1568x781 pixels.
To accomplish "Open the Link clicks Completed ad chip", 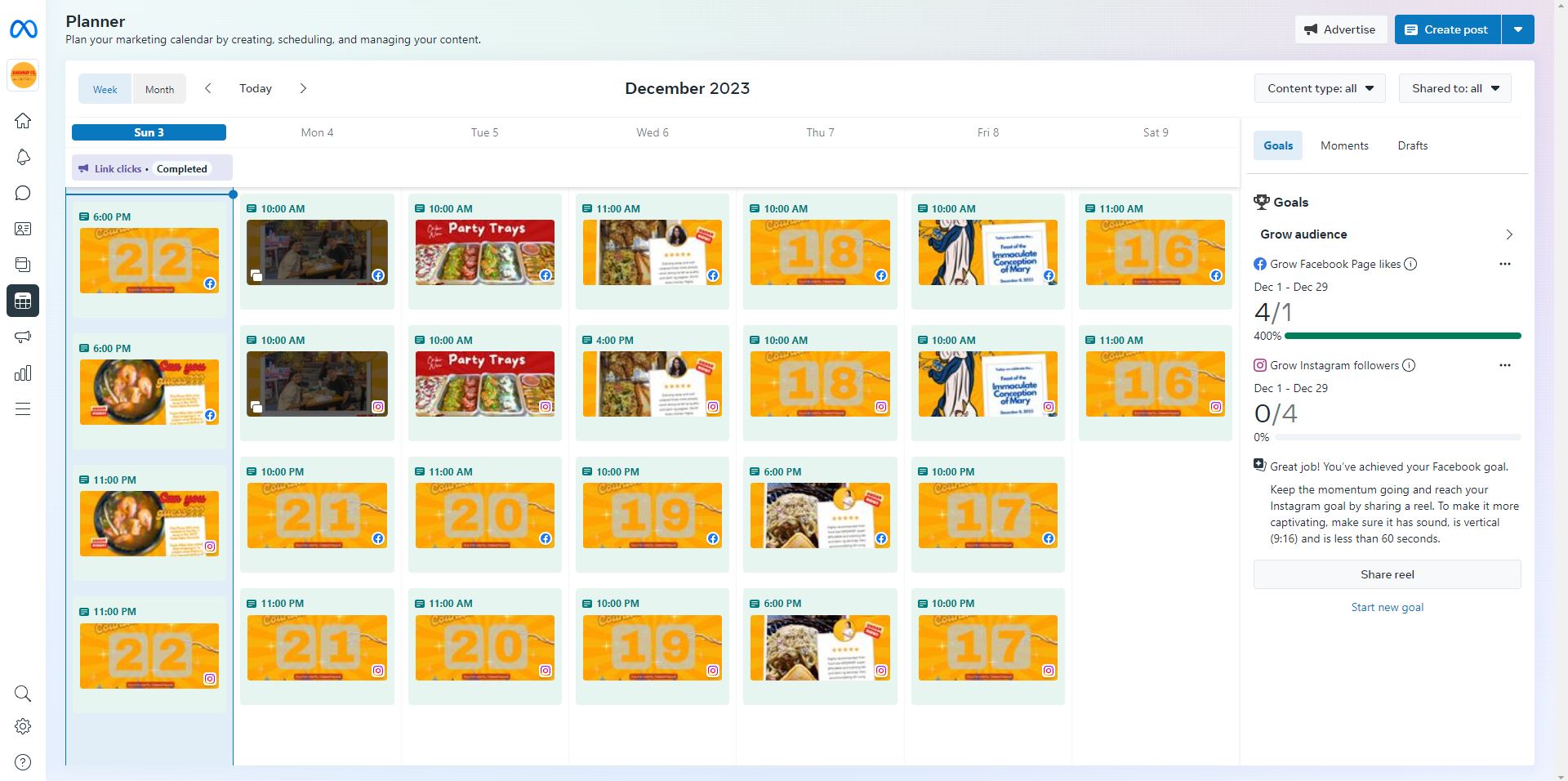I will pyautogui.click(x=152, y=168).
